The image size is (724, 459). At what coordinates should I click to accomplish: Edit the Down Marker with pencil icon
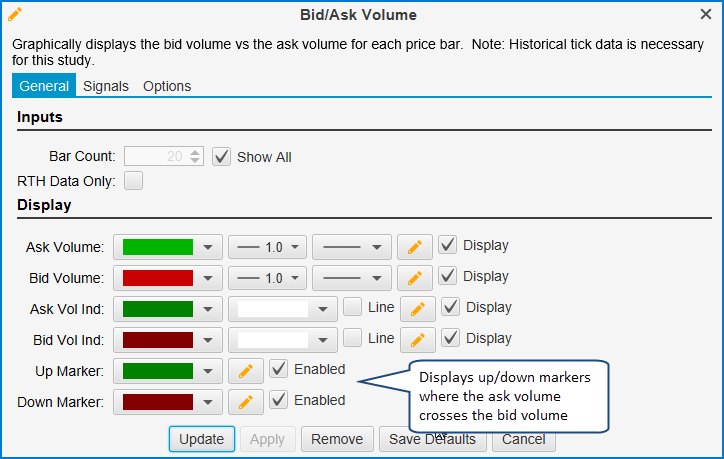point(246,402)
